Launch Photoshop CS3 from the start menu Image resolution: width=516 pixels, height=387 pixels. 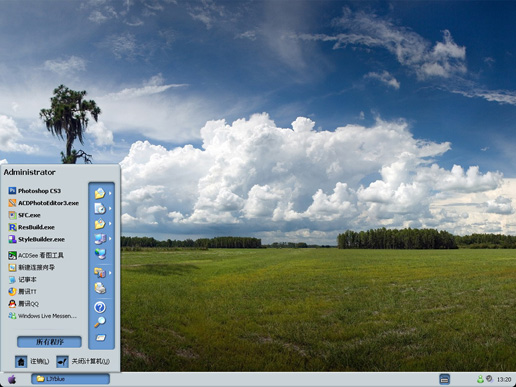[x=35, y=191]
